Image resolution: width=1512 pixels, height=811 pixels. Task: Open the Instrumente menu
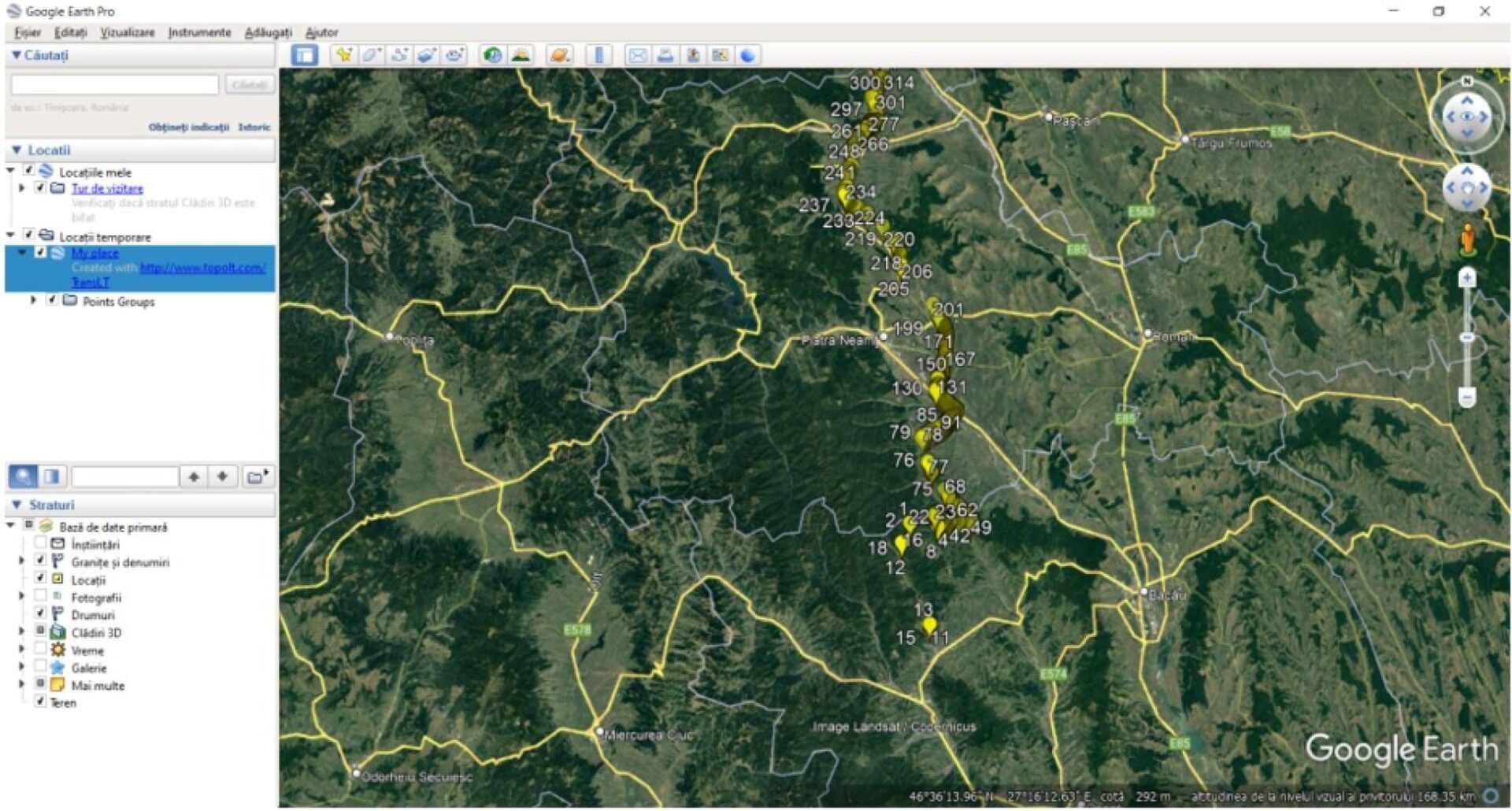(199, 32)
